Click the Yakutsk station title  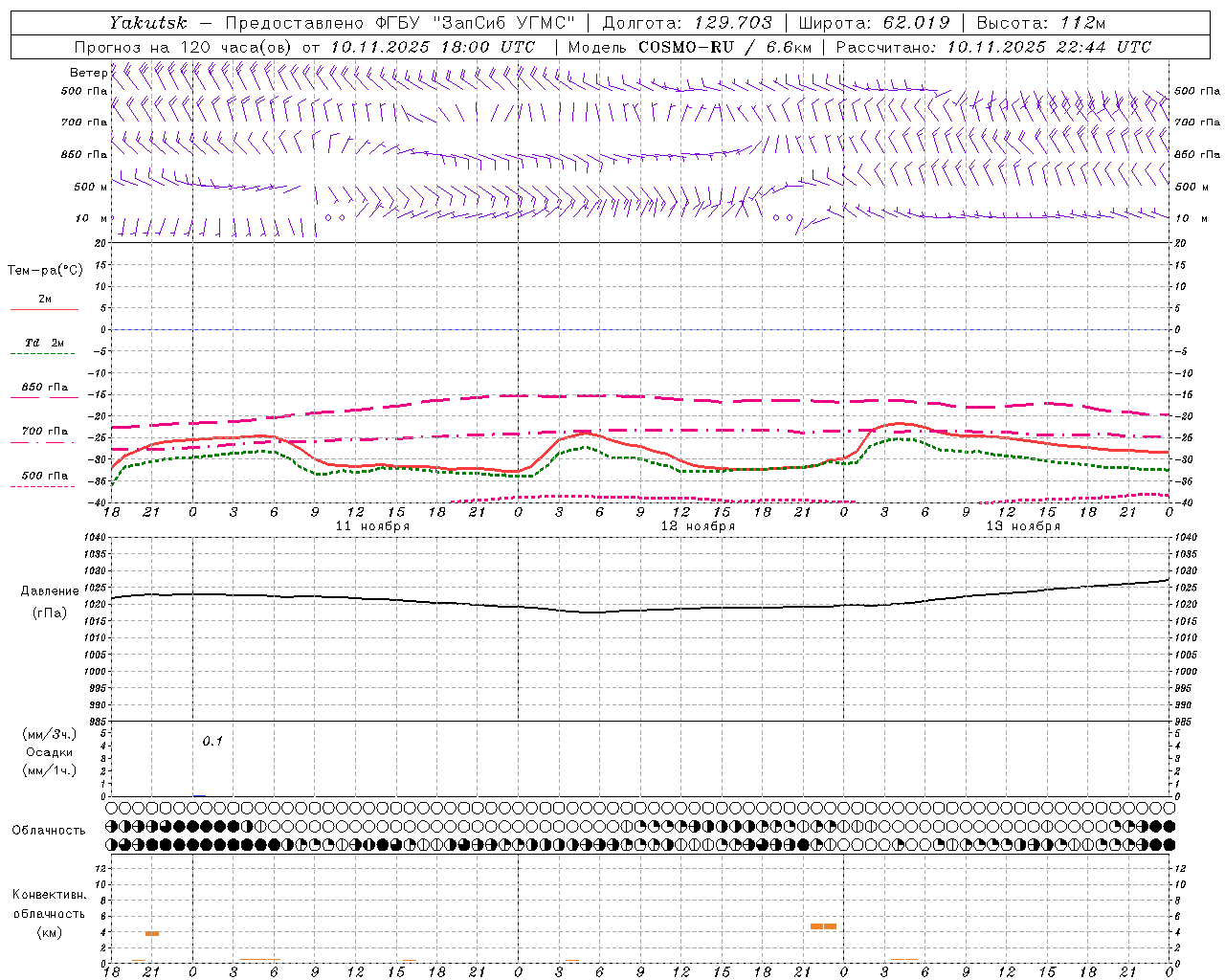(x=147, y=23)
